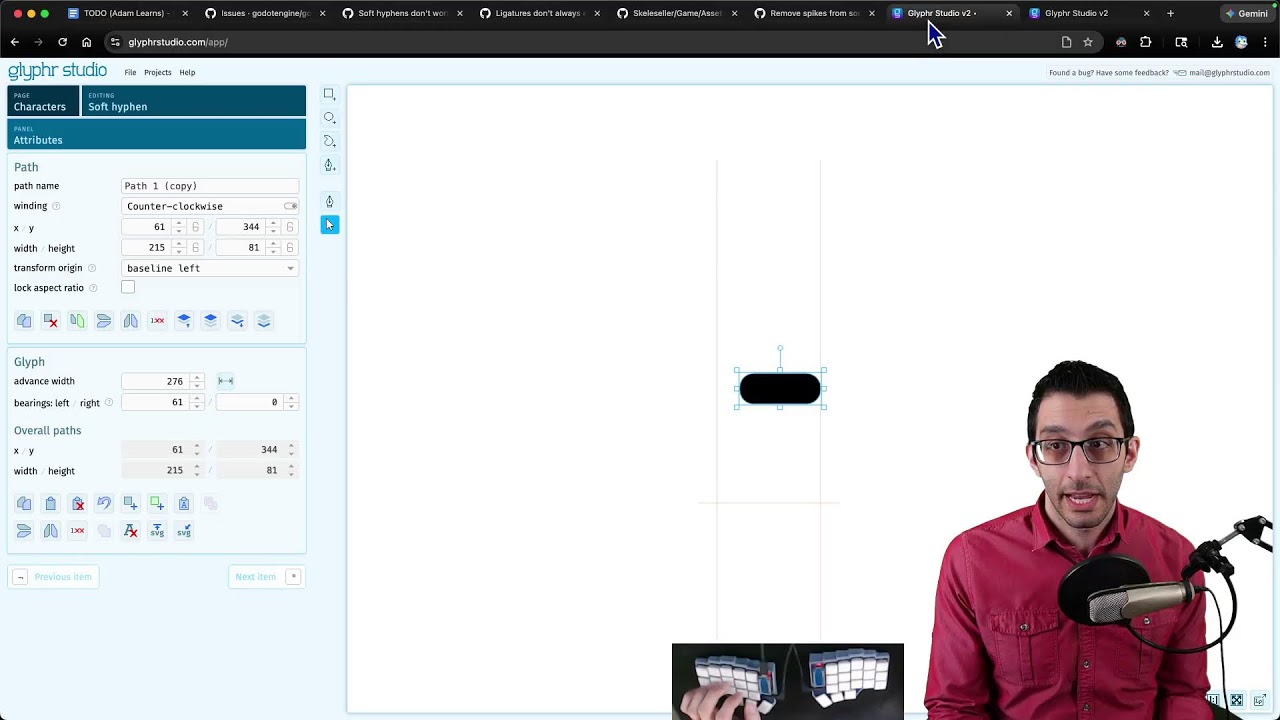
Task: Toggle the lock next to path x value
Action: point(195,227)
